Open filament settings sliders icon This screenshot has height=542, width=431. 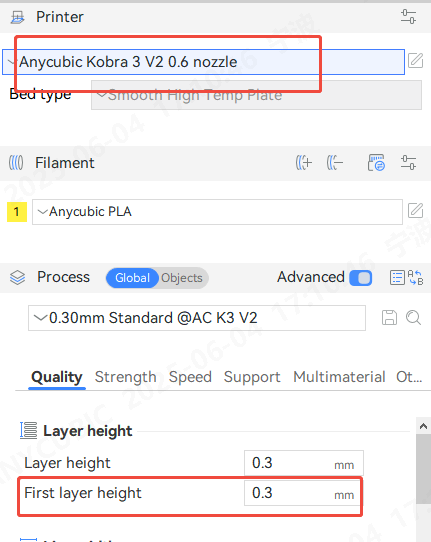(408, 163)
